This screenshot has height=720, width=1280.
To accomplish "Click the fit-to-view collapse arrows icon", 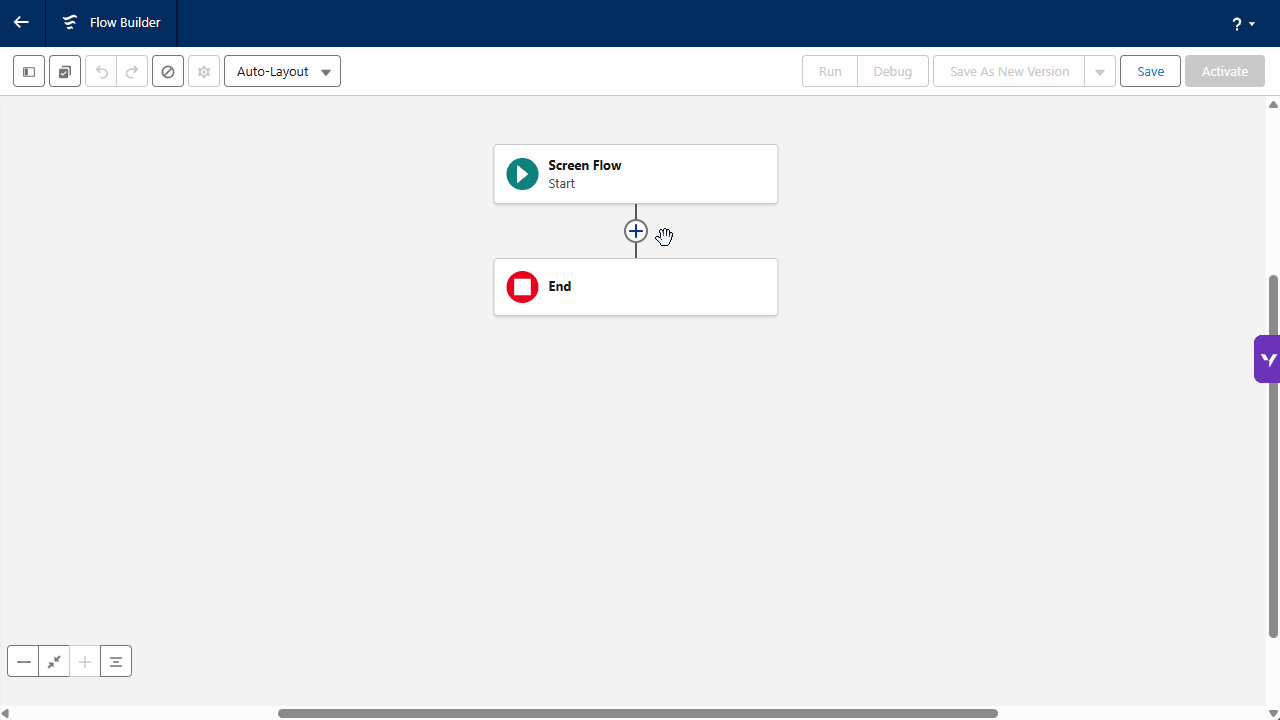I will click(x=54, y=662).
